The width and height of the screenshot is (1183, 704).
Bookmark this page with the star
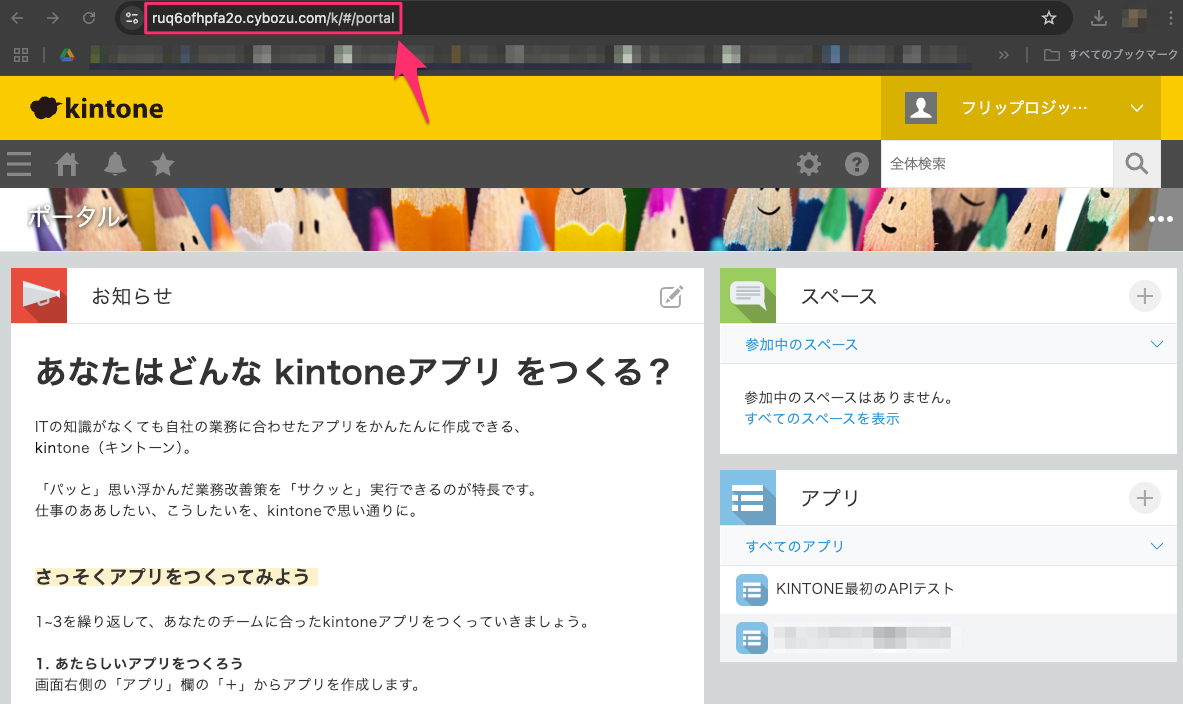1049,17
